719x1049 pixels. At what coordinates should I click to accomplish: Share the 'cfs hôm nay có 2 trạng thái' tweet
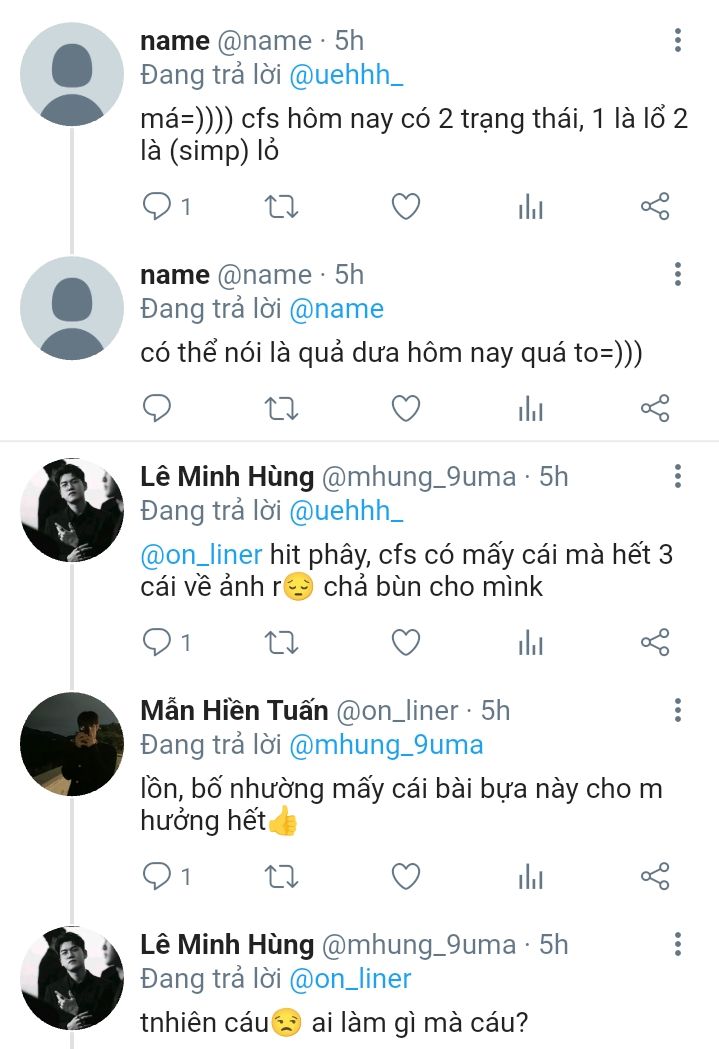[654, 207]
